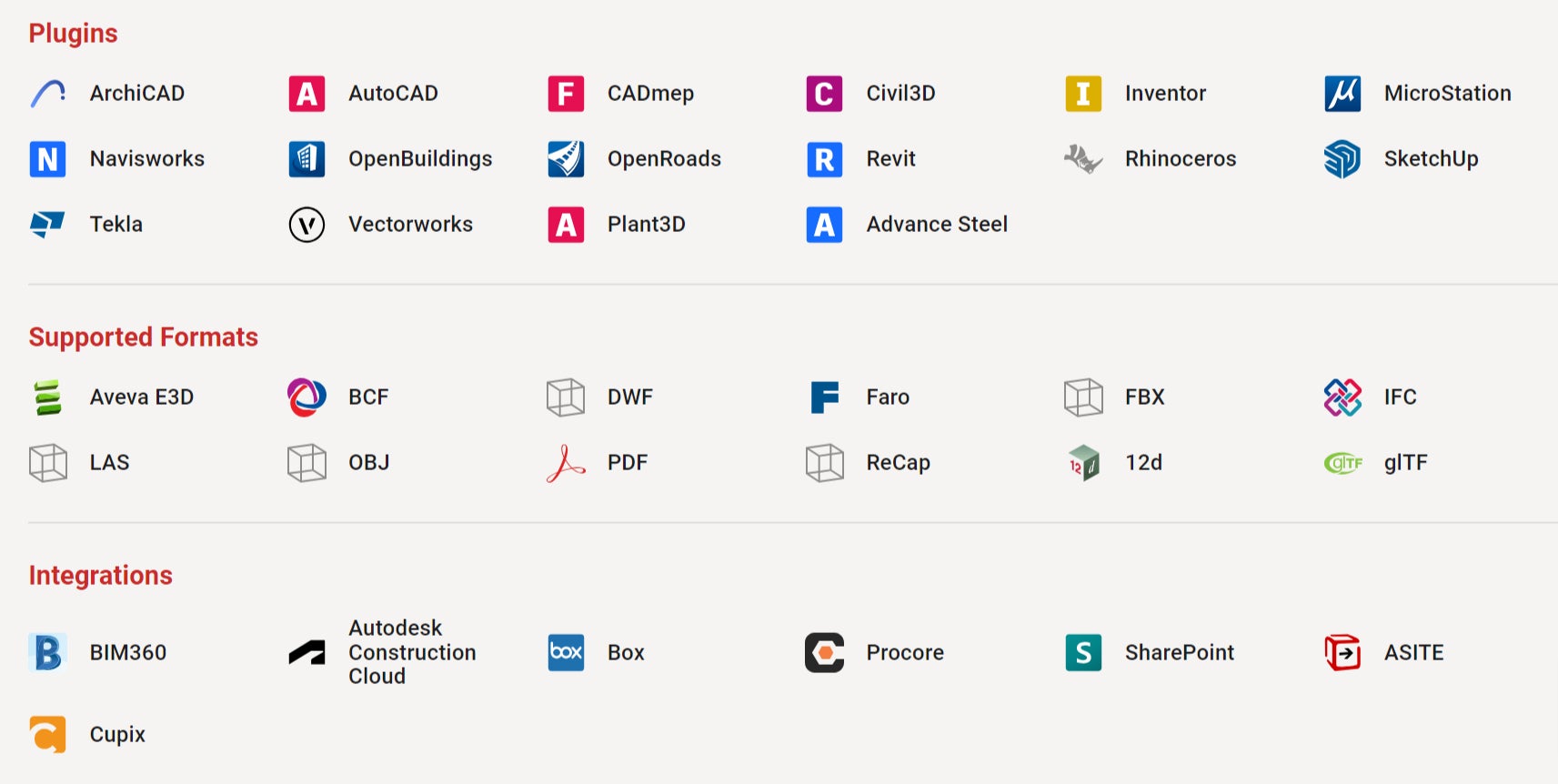Screen dimensions: 1558x784
Task: Click the BCF format icon
Action: pos(307,397)
